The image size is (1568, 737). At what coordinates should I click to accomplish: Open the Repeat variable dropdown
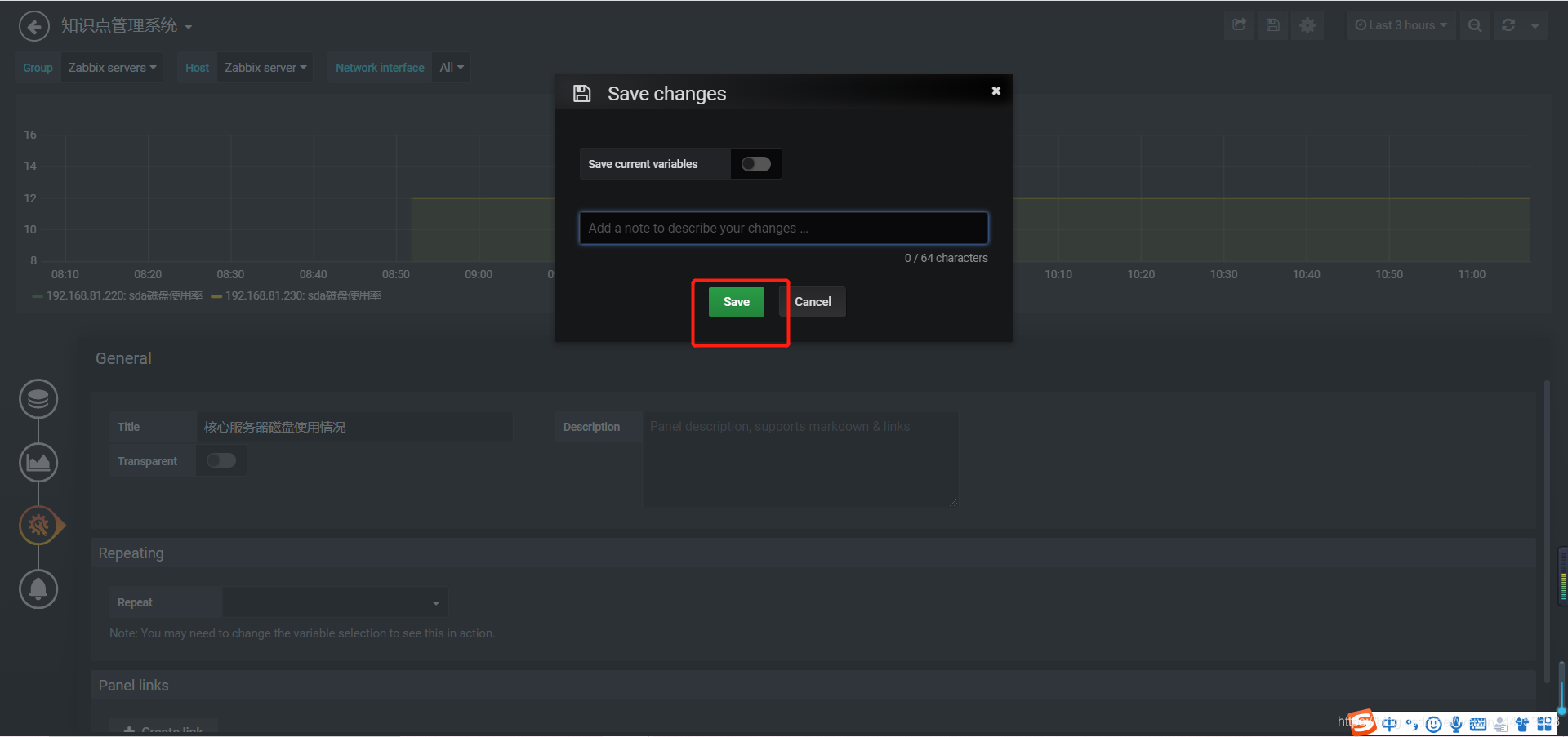tap(335, 602)
